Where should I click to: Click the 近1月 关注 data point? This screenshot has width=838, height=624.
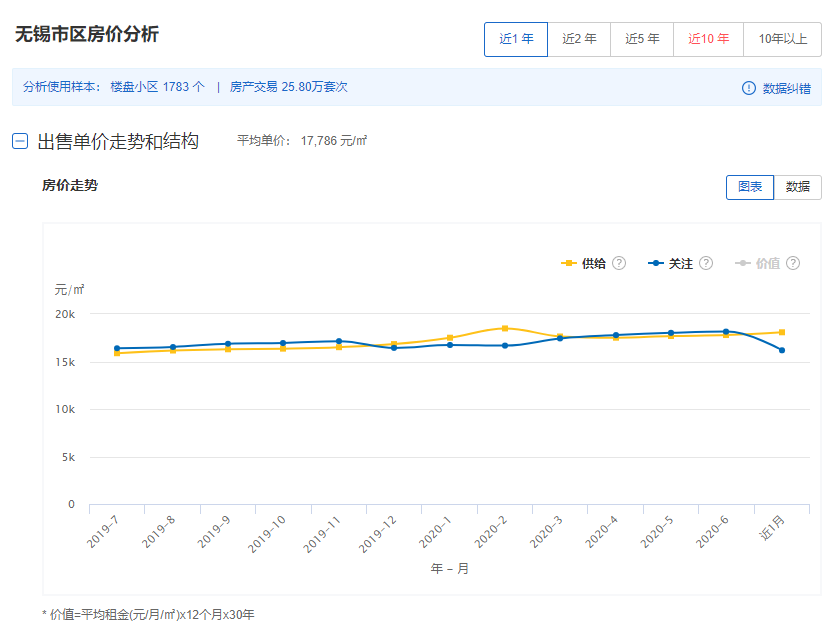(x=782, y=350)
